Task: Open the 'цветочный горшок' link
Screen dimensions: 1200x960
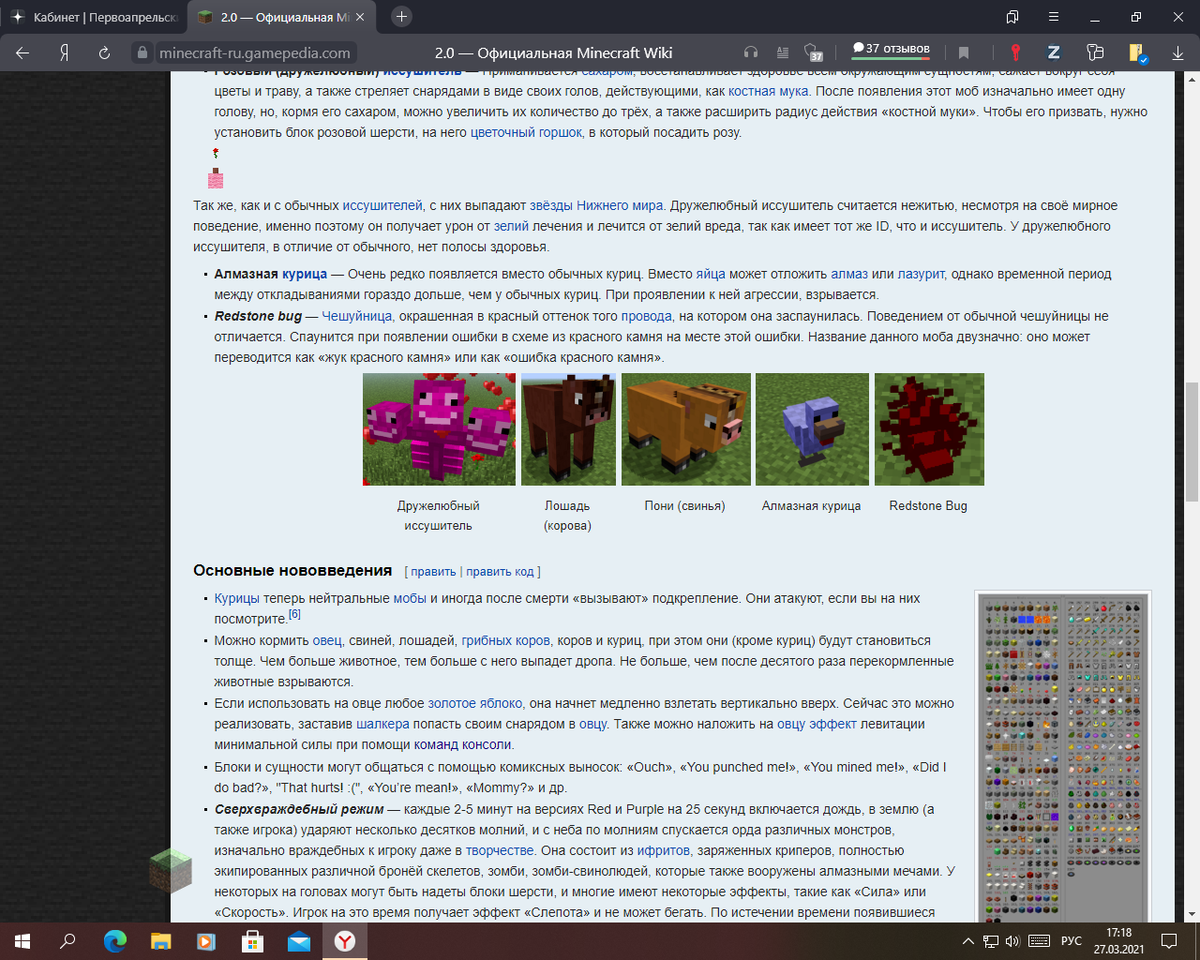Action: (526, 131)
